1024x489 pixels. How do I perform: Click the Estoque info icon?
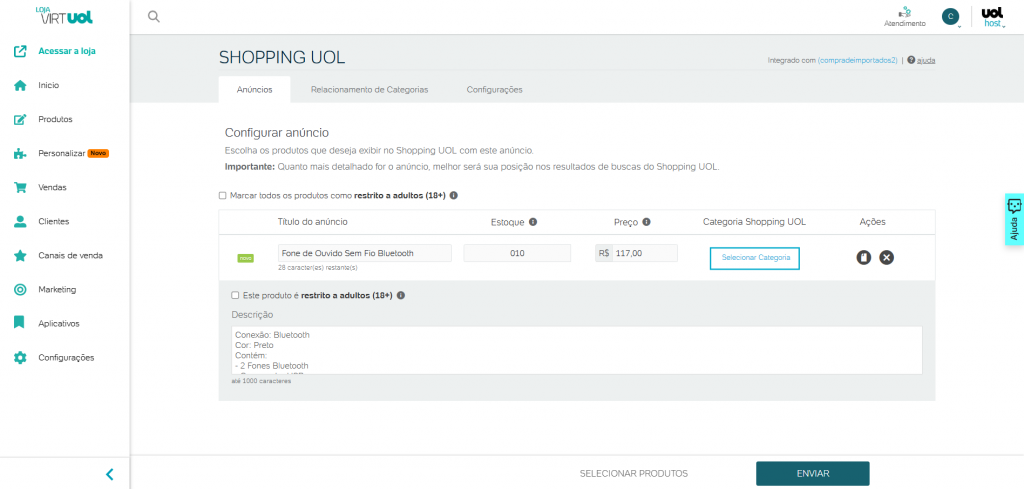point(533,222)
